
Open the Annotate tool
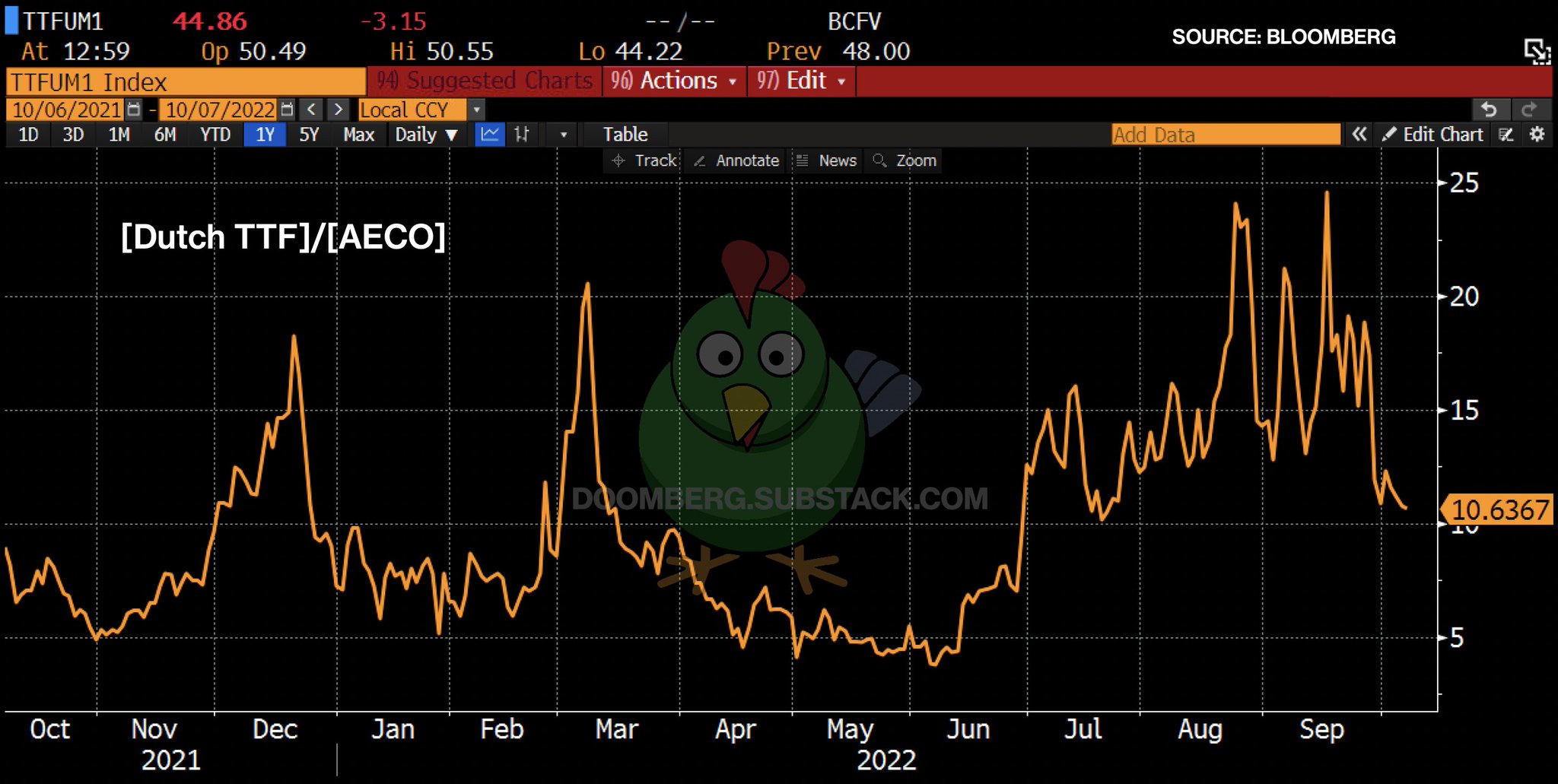tap(736, 160)
